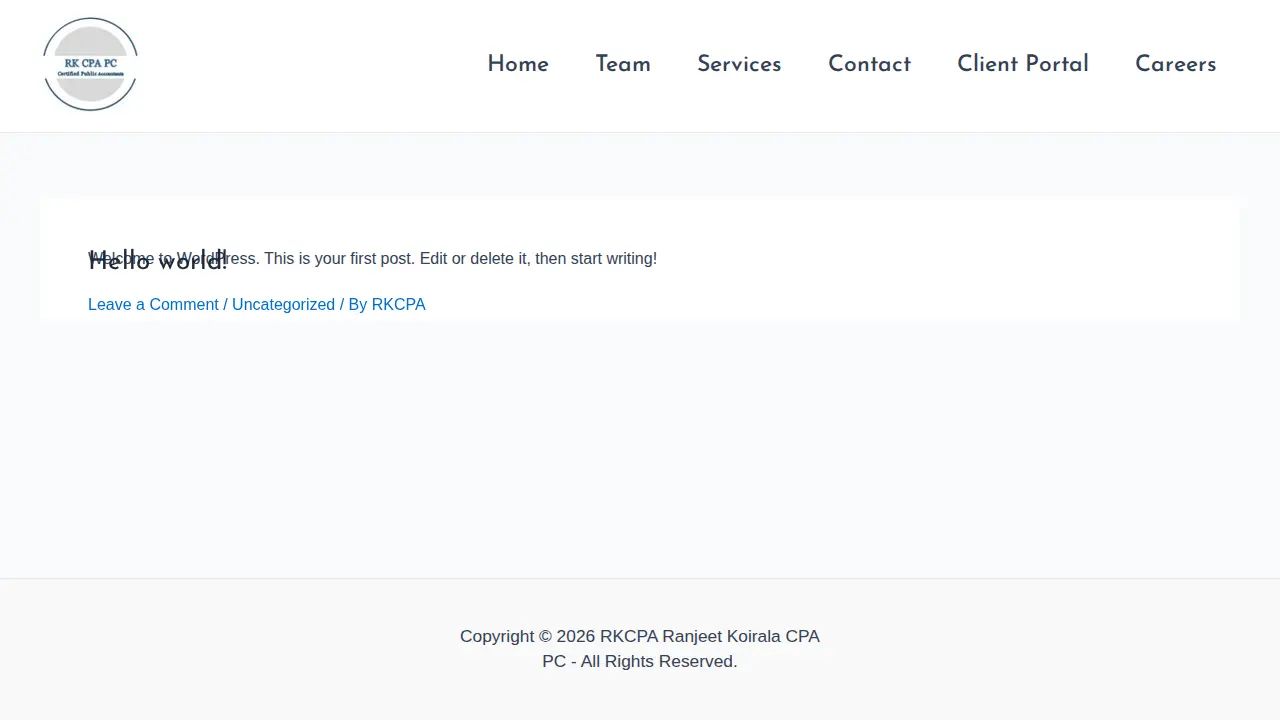The image size is (1280, 720).
Task: Open the Uncategorized category link
Action: pos(283,304)
